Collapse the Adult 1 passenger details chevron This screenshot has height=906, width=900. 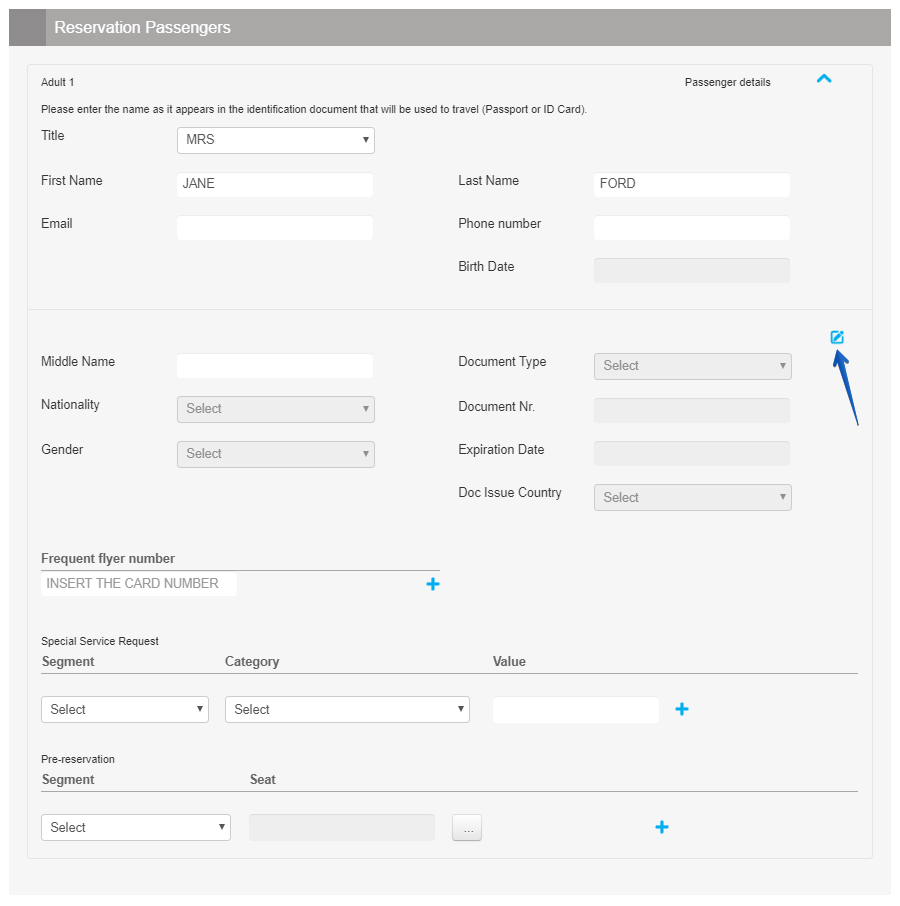(824, 79)
